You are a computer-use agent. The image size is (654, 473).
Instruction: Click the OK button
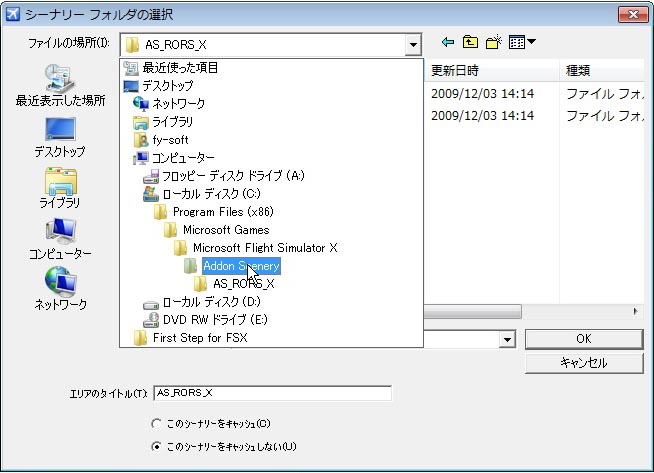point(584,339)
